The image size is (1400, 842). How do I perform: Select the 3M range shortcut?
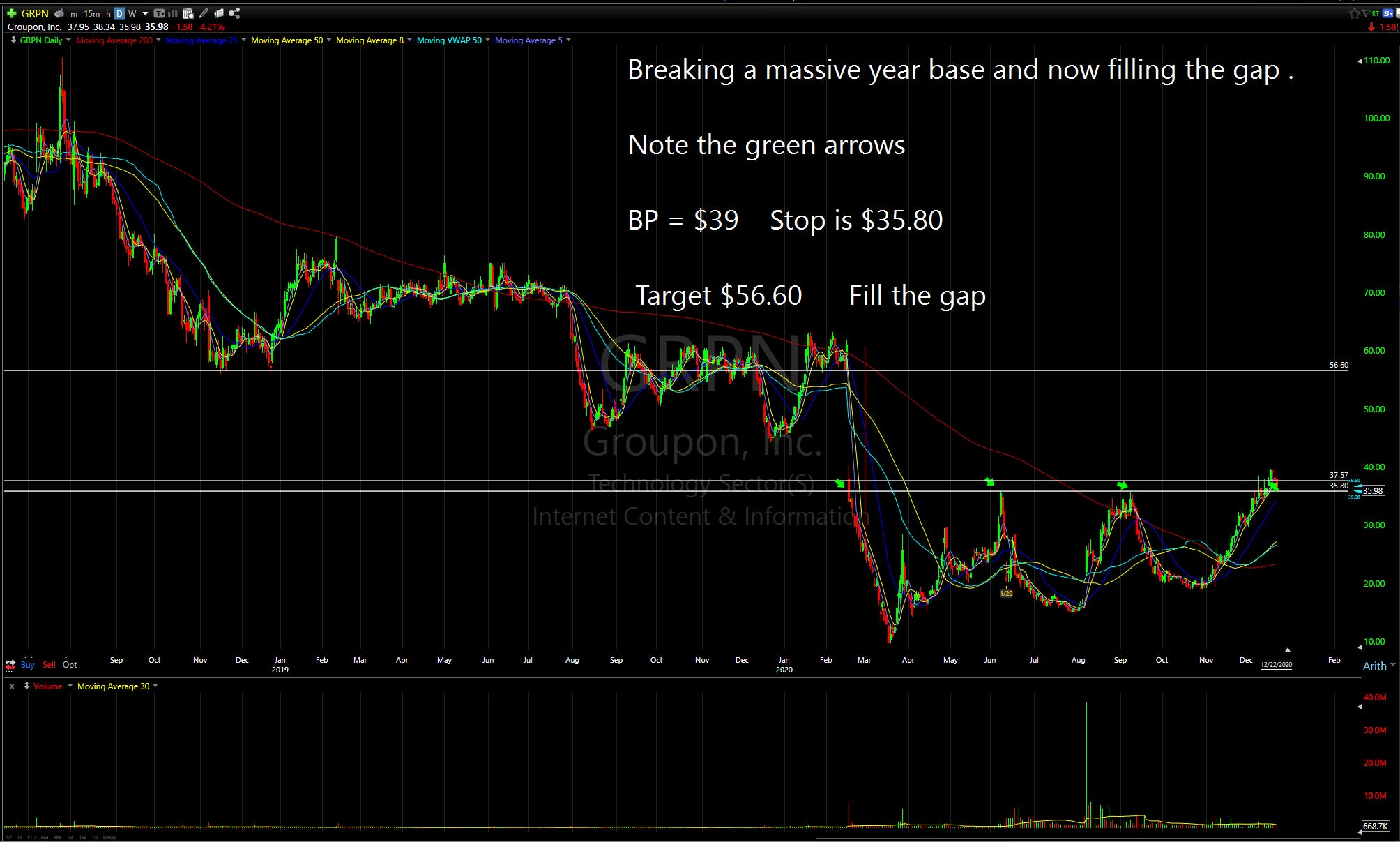(x=56, y=837)
